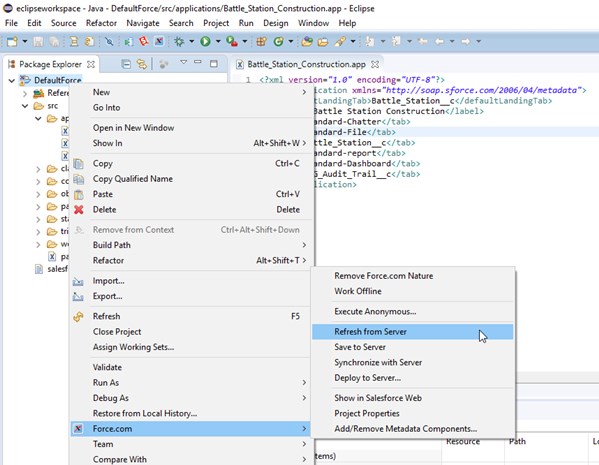Close the Package Explorer tab
This screenshot has height=465, width=599.
(x=91, y=64)
